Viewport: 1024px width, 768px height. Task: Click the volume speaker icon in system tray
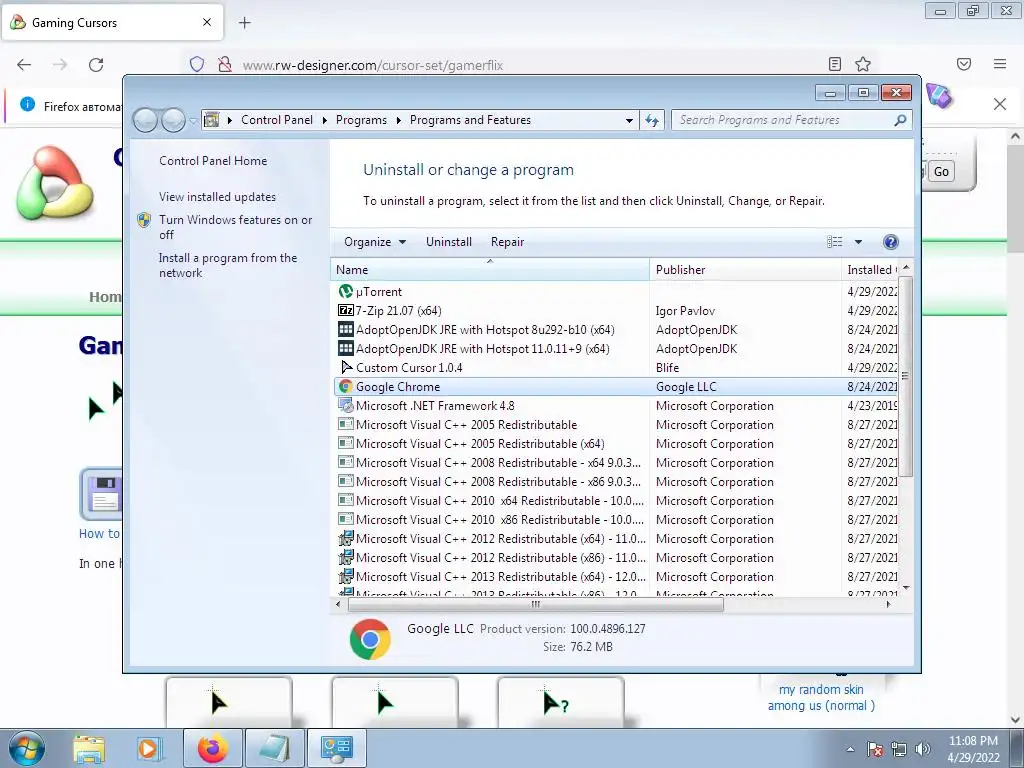tap(923, 750)
